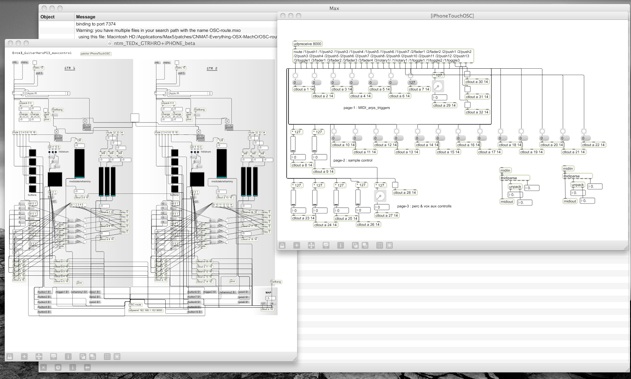Click the 'udpreceive 8000' object box

click(308, 43)
